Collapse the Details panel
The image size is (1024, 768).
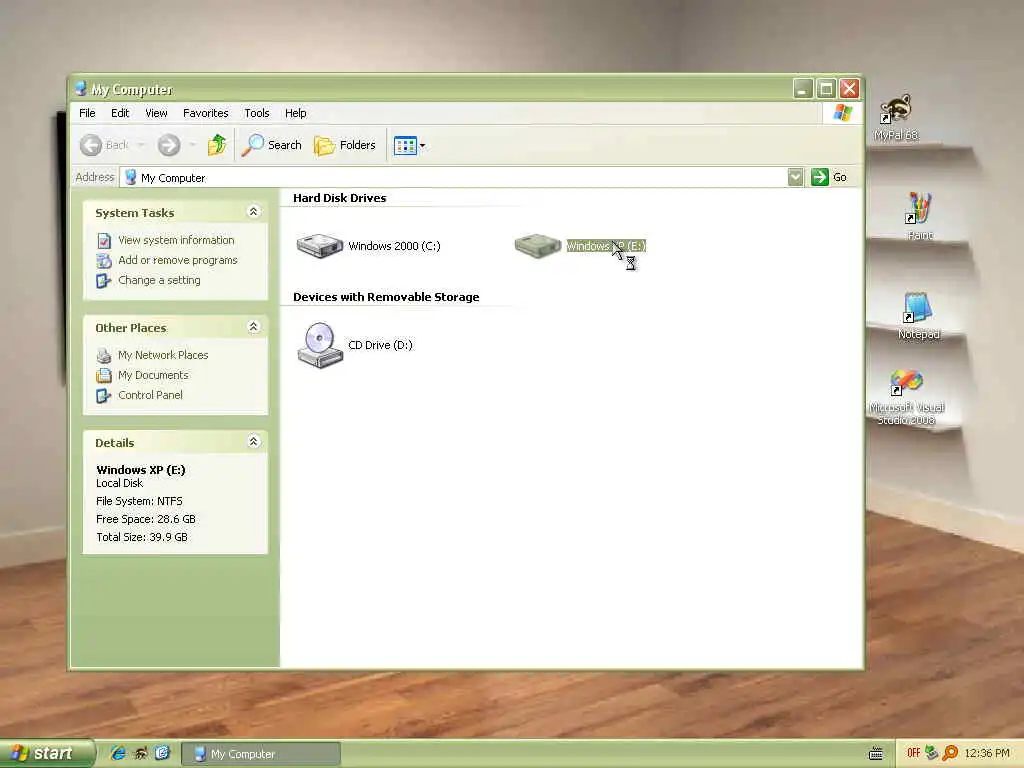(x=253, y=441)
